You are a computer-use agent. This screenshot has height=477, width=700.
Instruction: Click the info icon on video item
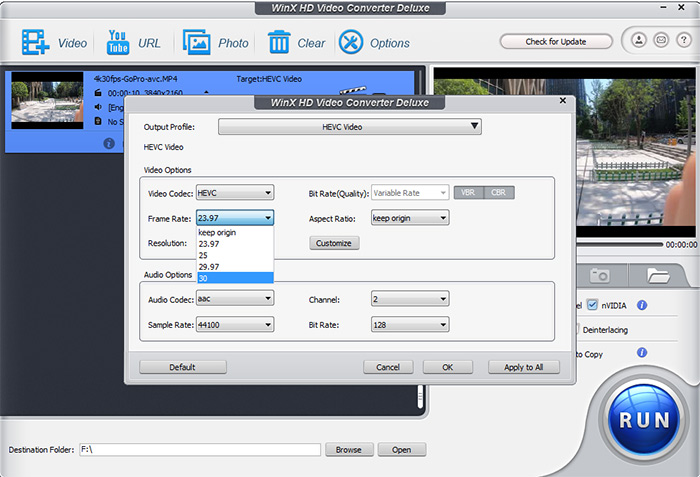point(109,143)
